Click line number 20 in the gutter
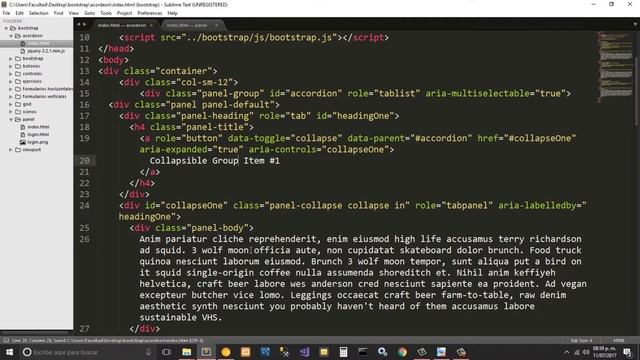640x360 pixels. pos(84,161)
